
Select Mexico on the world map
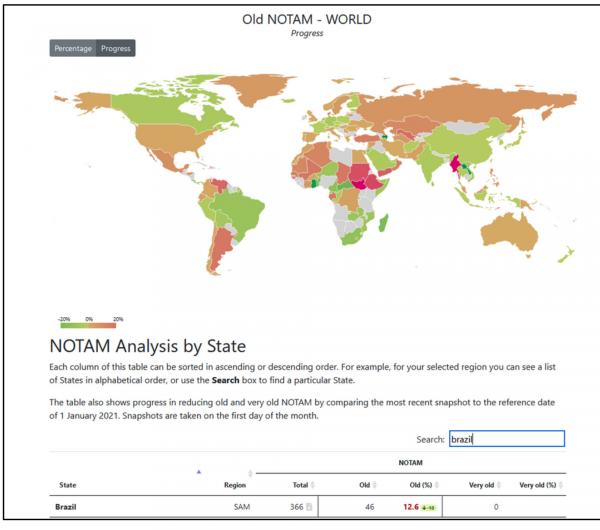tap(163, 159)
